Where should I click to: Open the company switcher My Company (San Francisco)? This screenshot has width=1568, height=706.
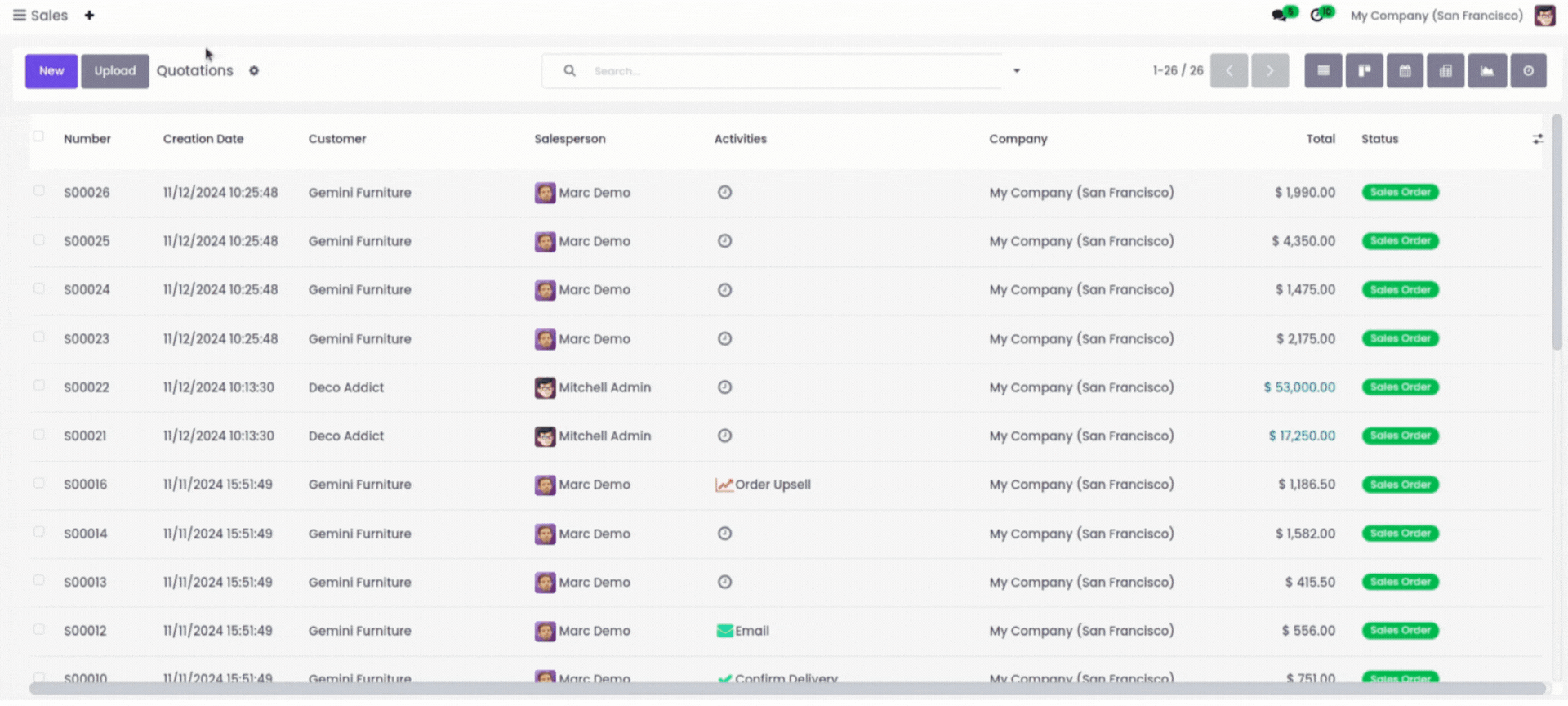1437,16
